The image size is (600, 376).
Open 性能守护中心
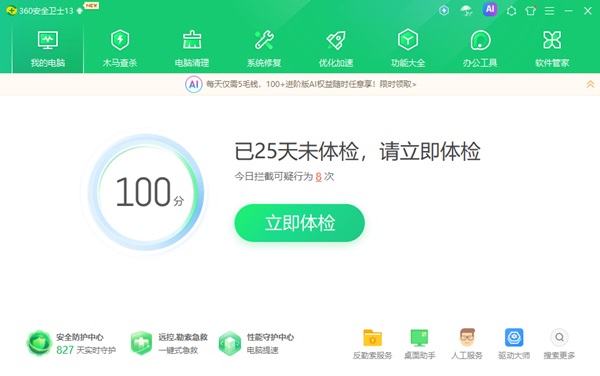click(x=256, y=343)
